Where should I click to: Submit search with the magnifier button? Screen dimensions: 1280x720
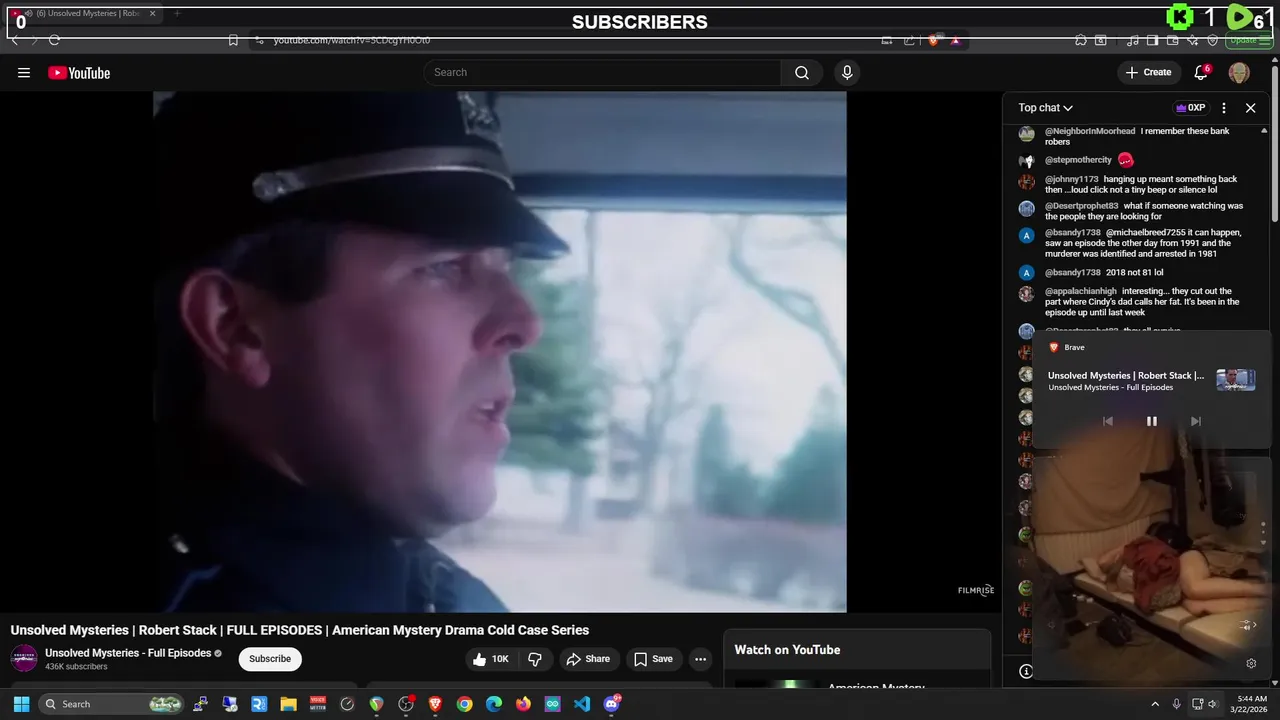point(802,72)
